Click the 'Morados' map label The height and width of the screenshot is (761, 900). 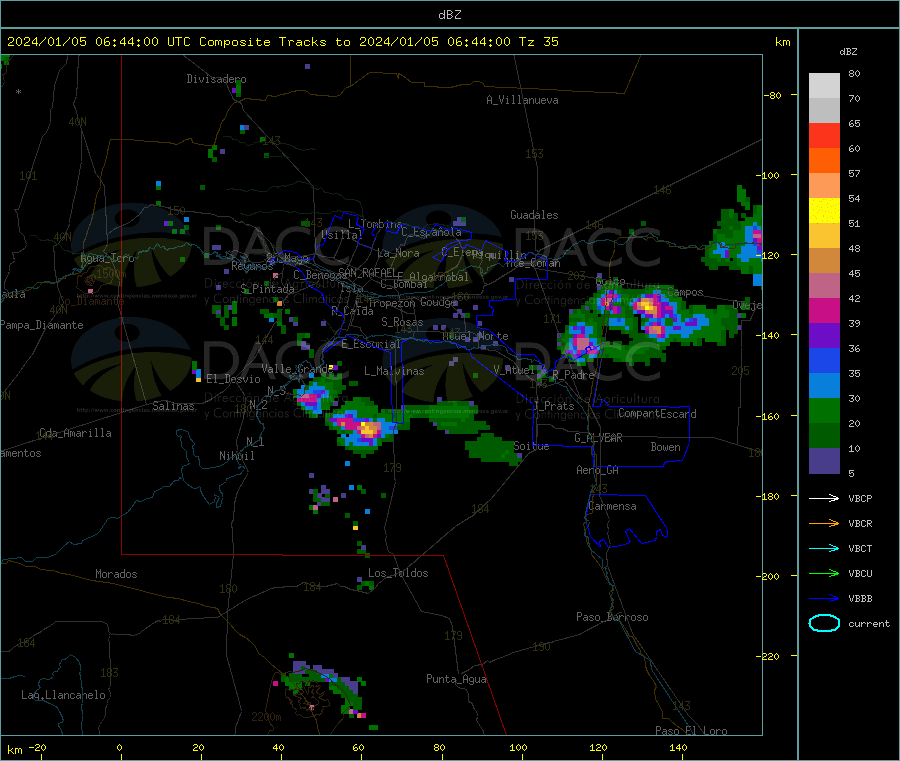pyautogui.click(x=116, y=574)
